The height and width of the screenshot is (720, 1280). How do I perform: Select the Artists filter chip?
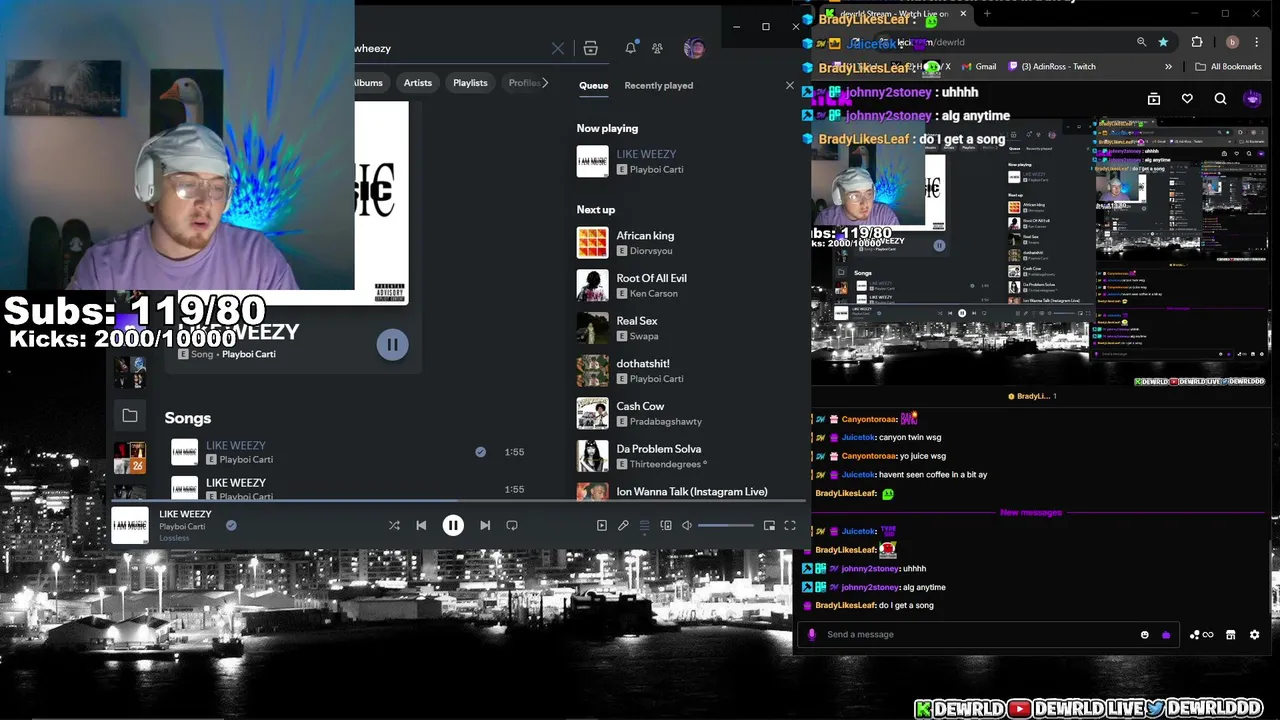click(418, 83)
